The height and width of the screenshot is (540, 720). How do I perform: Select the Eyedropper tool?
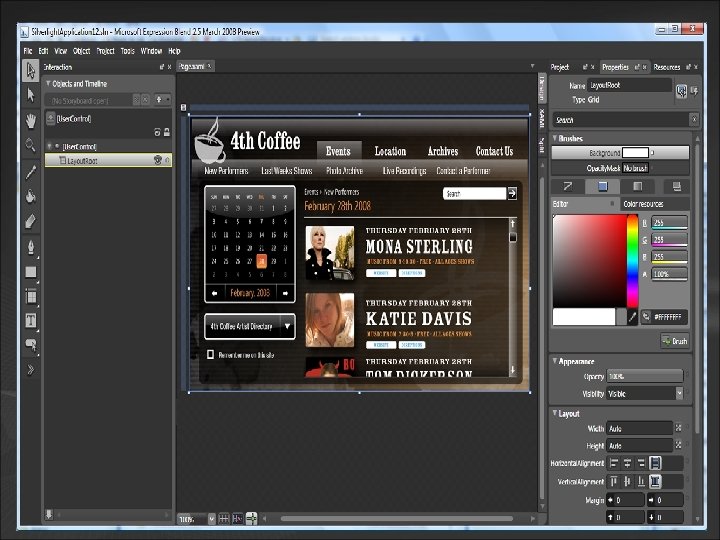(x=31, y=171)
